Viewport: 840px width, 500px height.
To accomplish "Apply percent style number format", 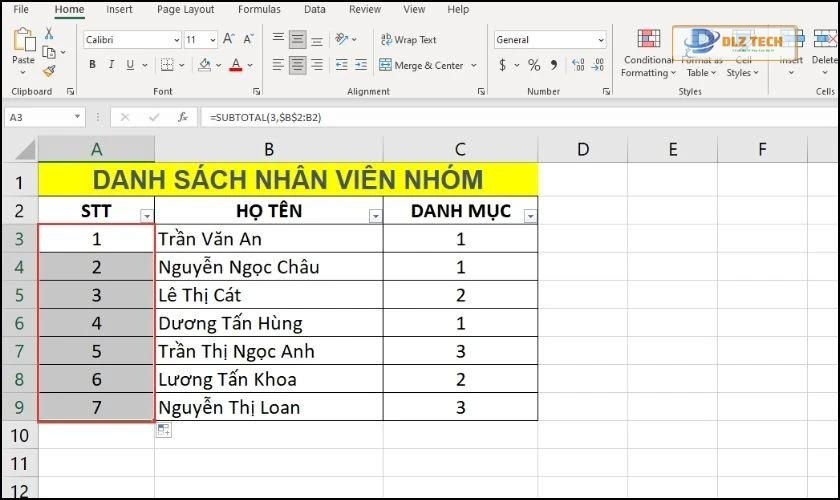I will click(x=534, y=65).
